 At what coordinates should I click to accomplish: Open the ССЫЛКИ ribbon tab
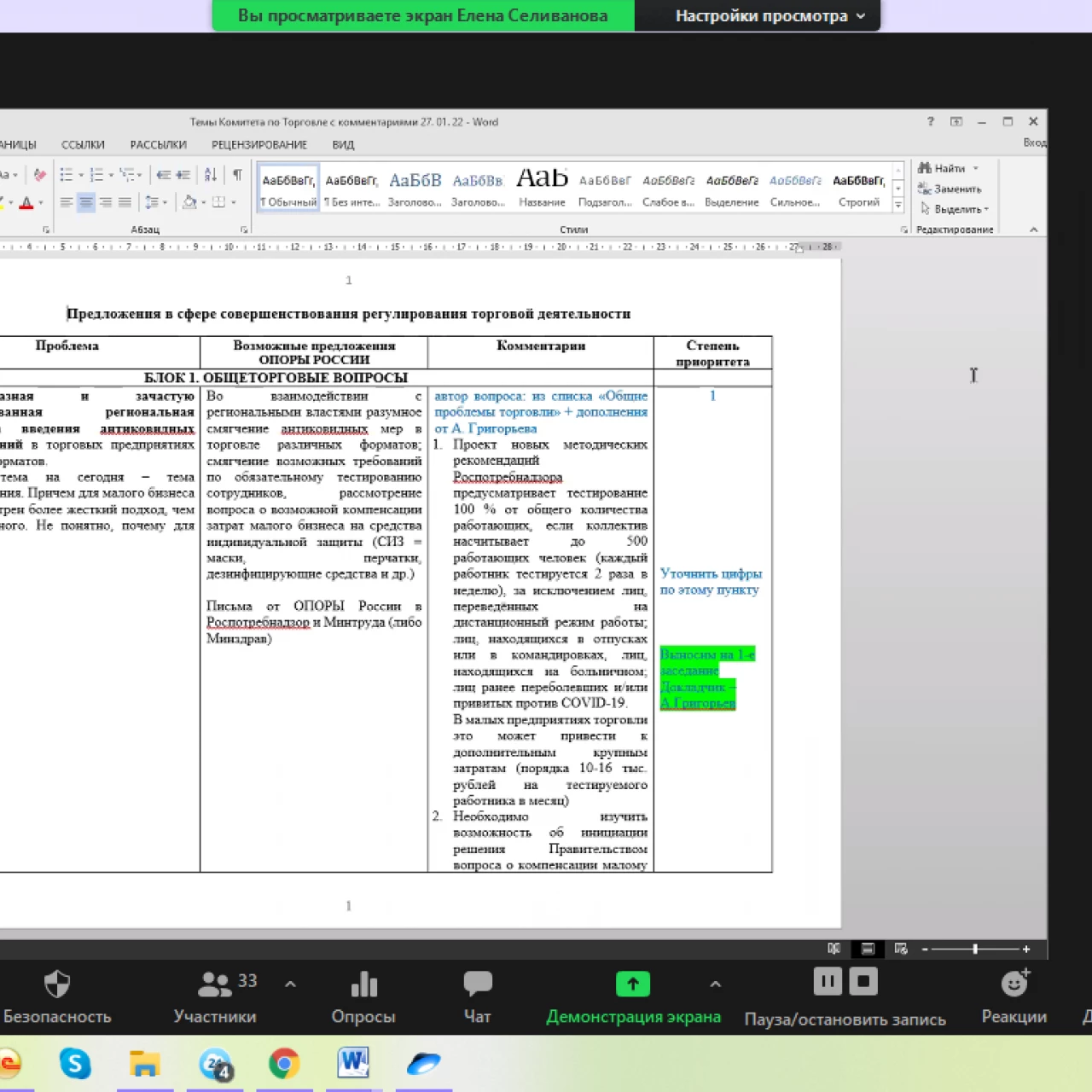(x=83, y=145)
